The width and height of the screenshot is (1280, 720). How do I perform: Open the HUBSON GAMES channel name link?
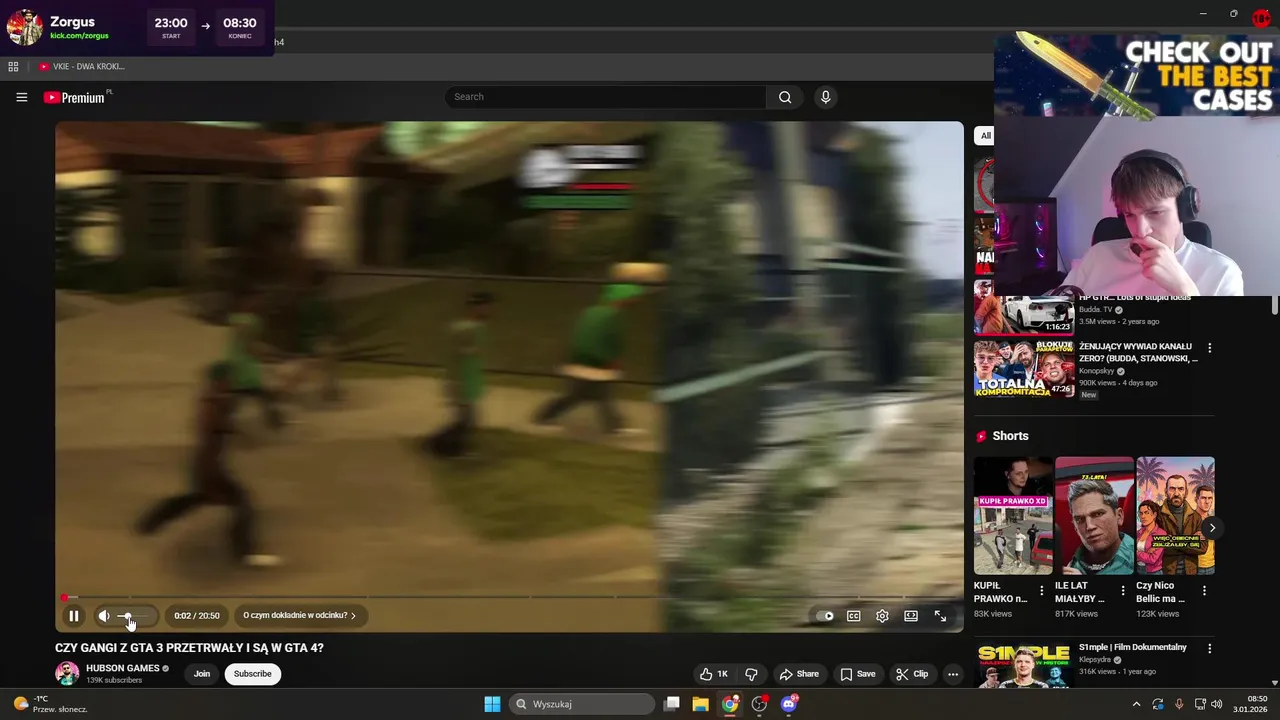click(122, 668)
